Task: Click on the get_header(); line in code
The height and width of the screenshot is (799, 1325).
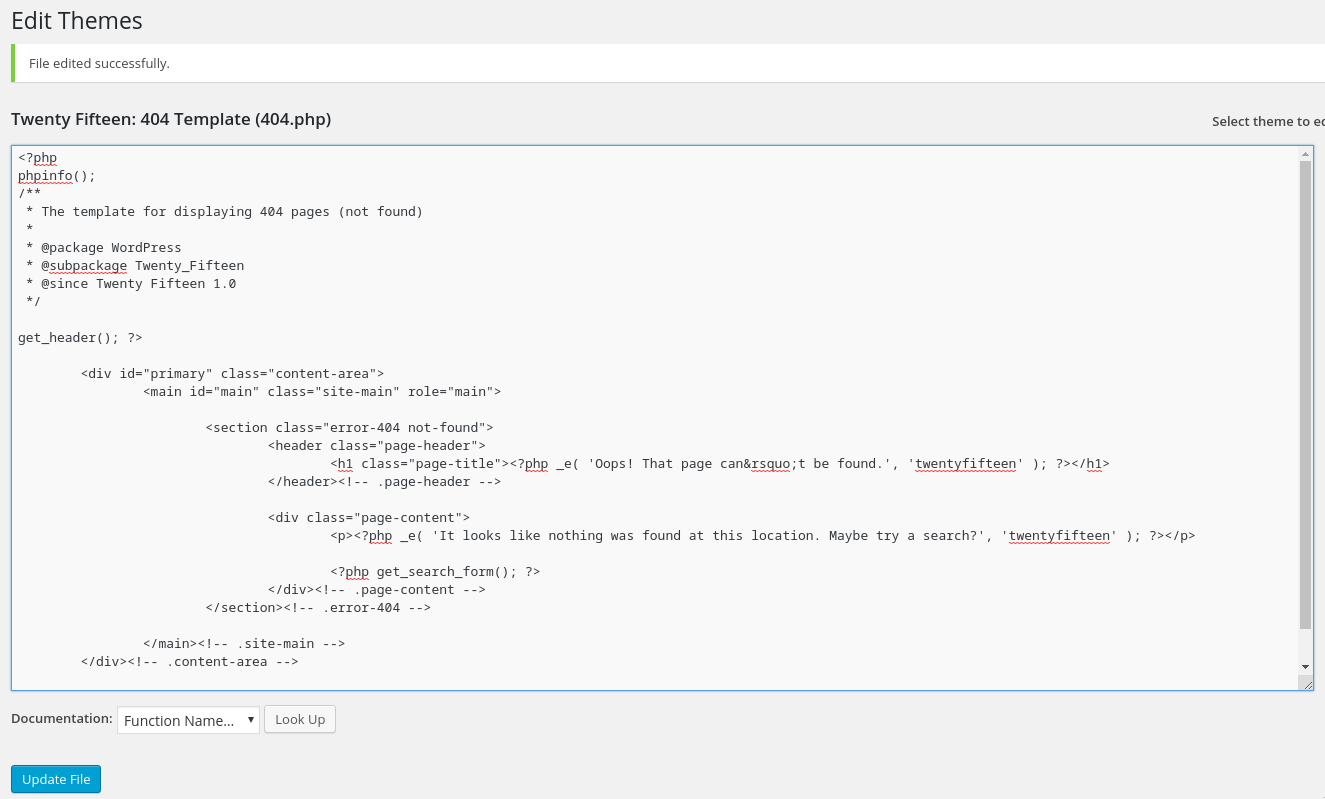Action: tap(80, 338)
